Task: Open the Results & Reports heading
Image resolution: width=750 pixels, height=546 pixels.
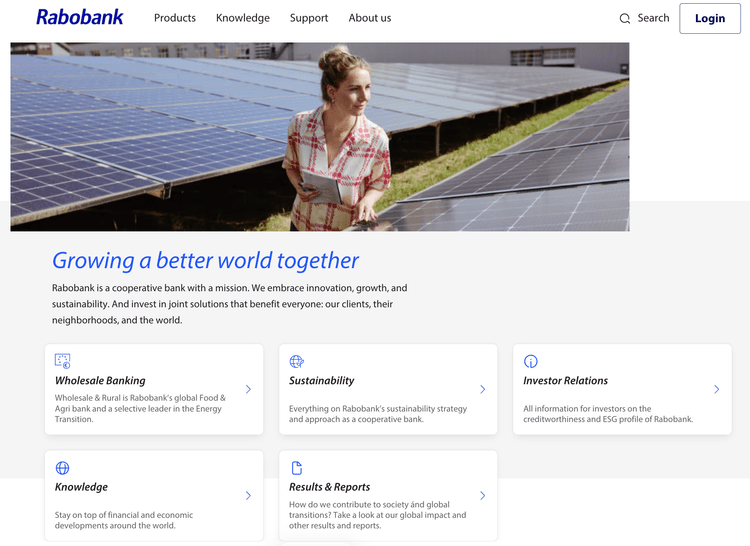Action: click(x=329, y=487)
